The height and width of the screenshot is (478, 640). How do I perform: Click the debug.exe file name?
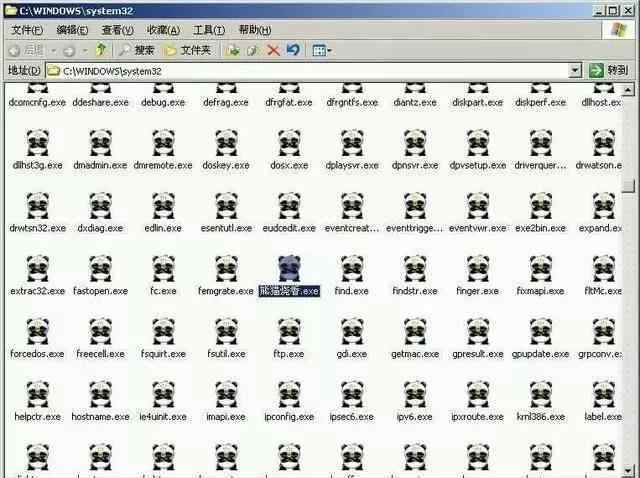click(x=163, y=102)
